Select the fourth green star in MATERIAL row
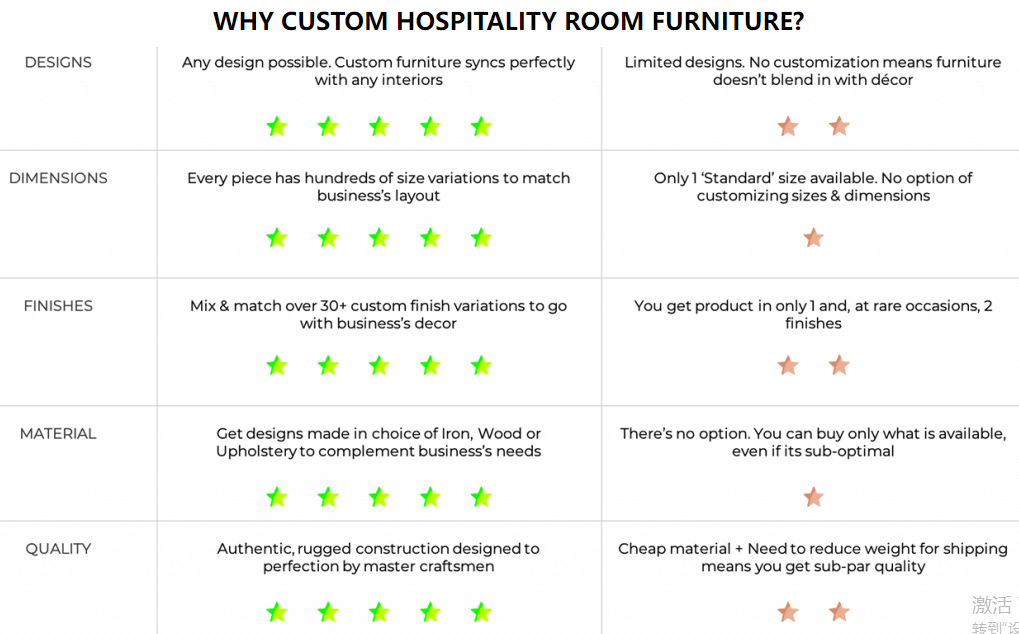This screenshot has width=1019, height=634. point(430,498)
